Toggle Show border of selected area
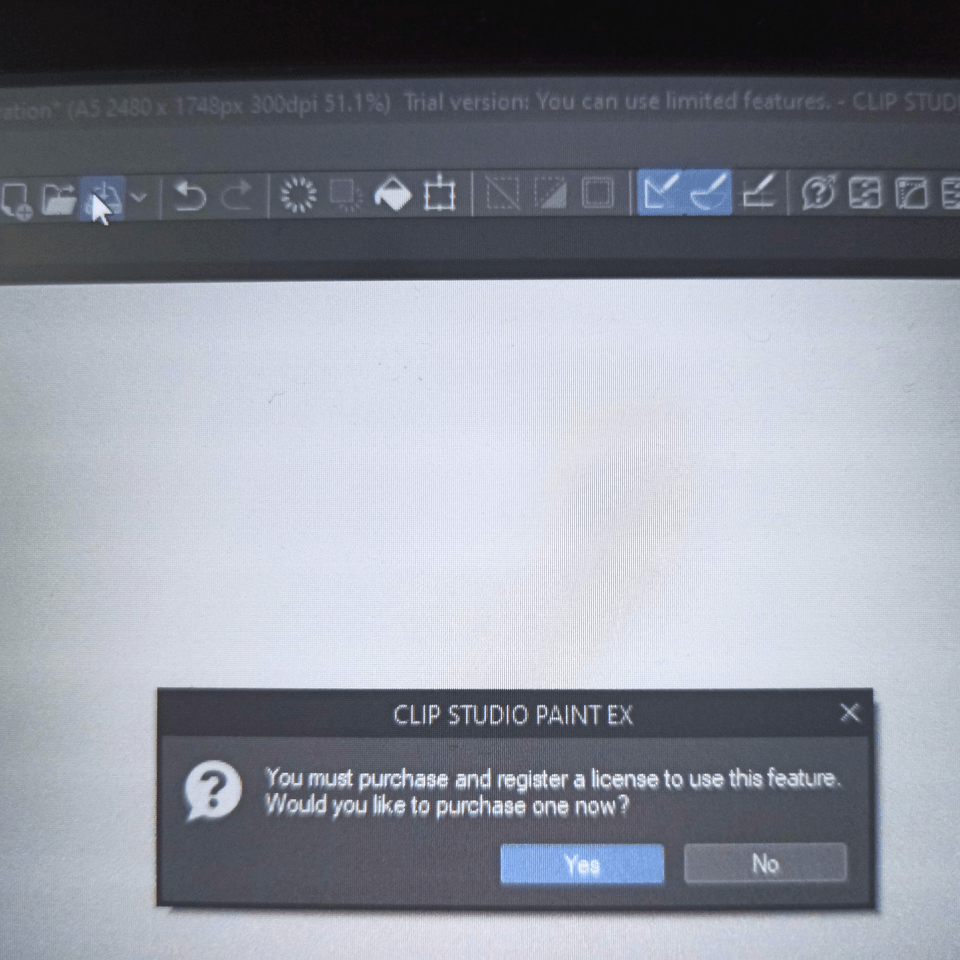The width and height of the screenshot is (960, 960). [597, 193]
